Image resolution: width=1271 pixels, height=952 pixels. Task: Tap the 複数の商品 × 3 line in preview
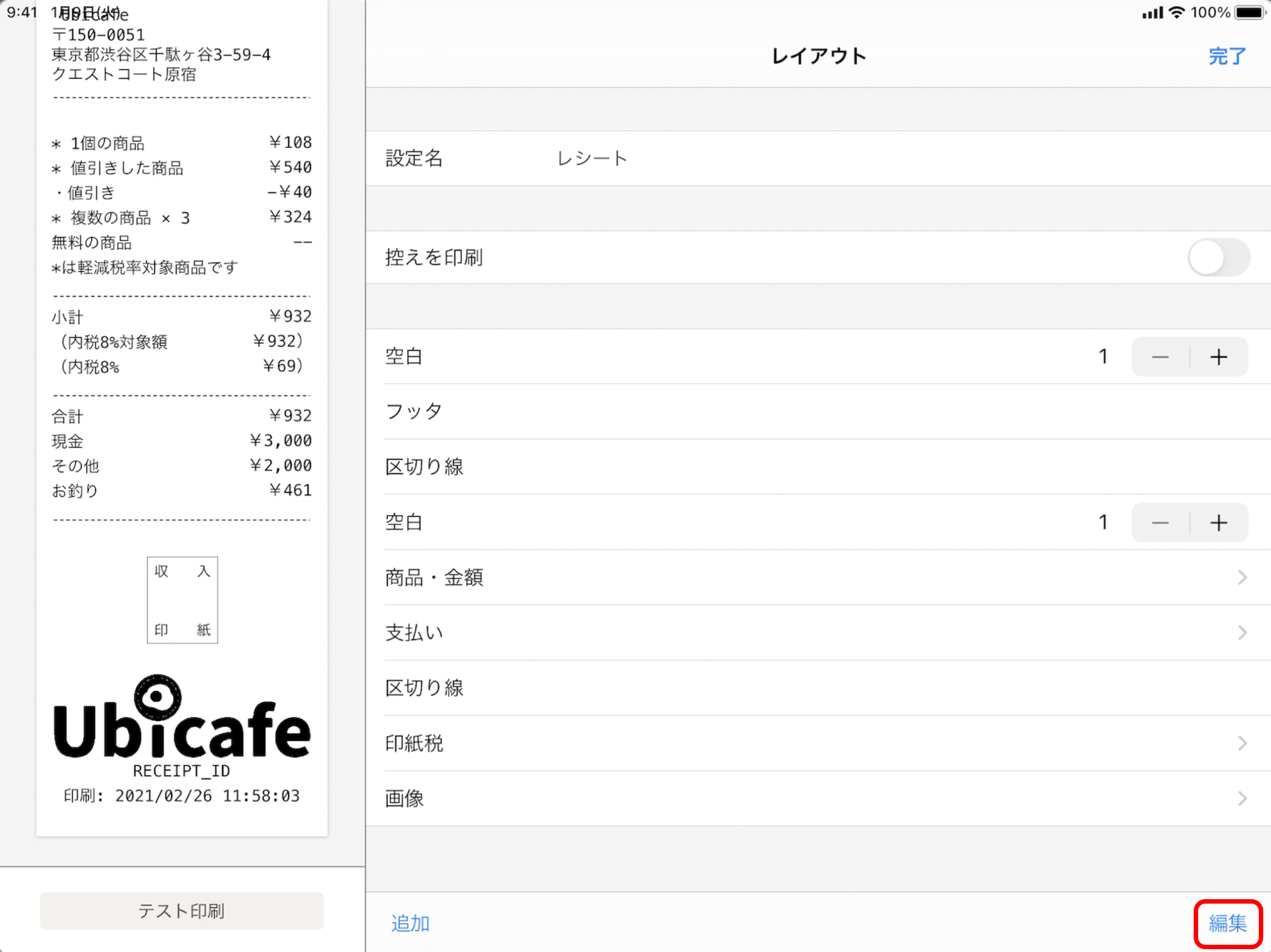click(x=181, y=217)
